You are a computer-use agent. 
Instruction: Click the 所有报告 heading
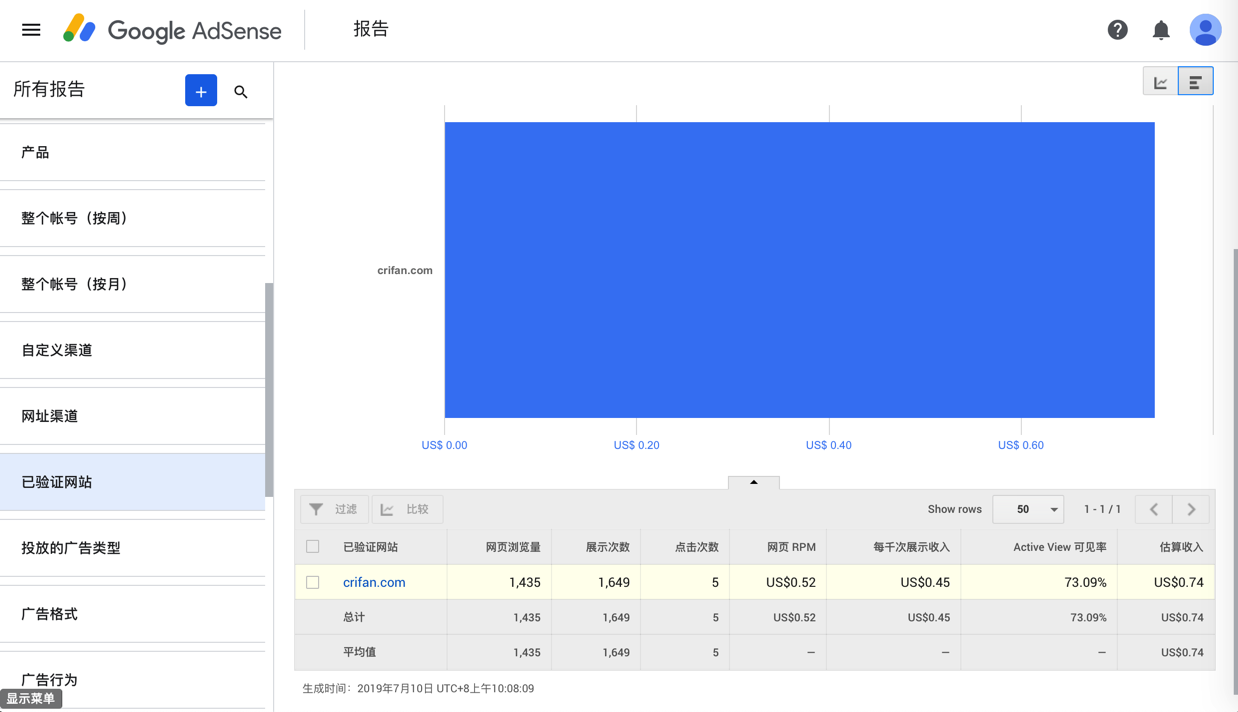49,89
